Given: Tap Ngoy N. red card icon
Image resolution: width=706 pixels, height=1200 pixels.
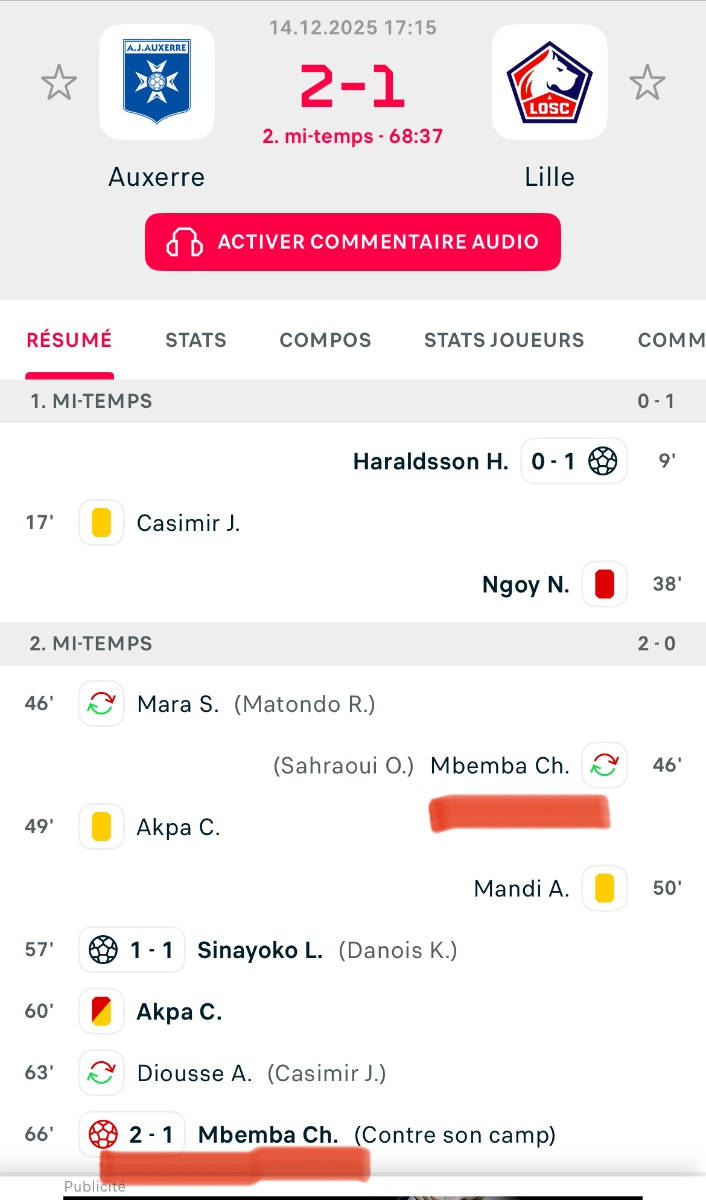Looking at the screenshot, I should tap(603, 585).
